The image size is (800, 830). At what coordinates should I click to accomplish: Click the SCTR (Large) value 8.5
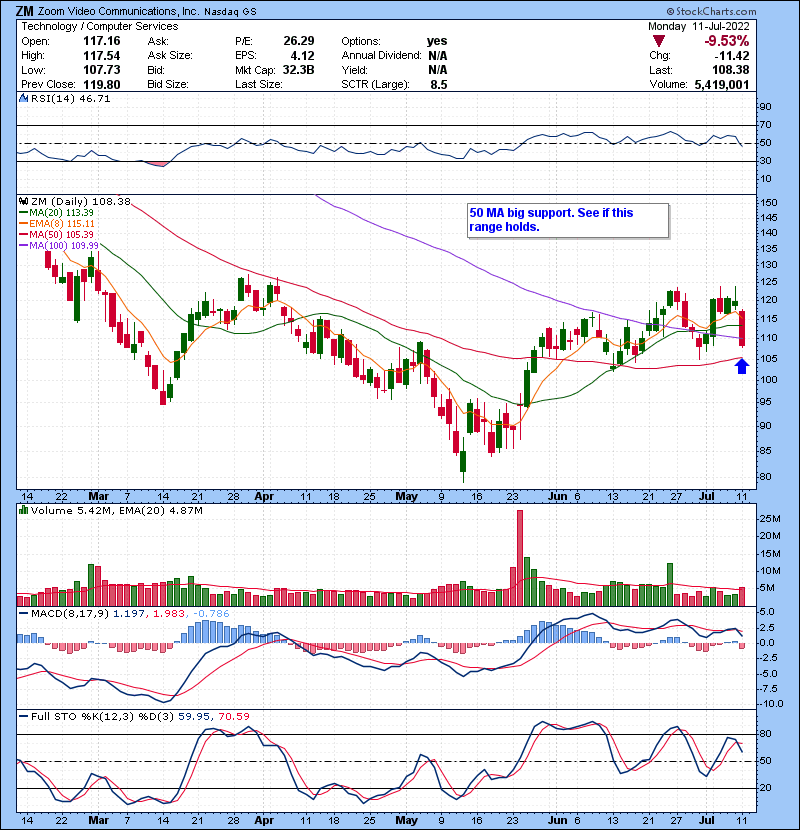(x=439, y=84)
